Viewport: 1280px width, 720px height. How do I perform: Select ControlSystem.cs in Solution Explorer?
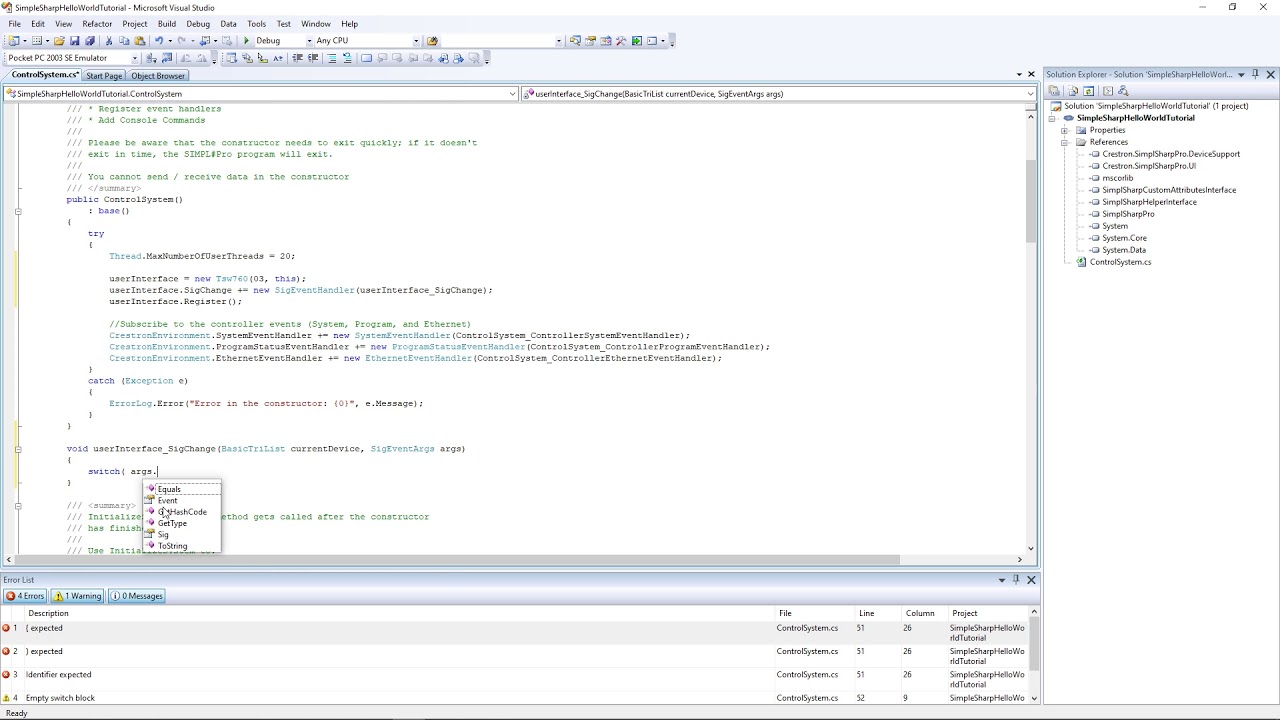point(1120,262)
